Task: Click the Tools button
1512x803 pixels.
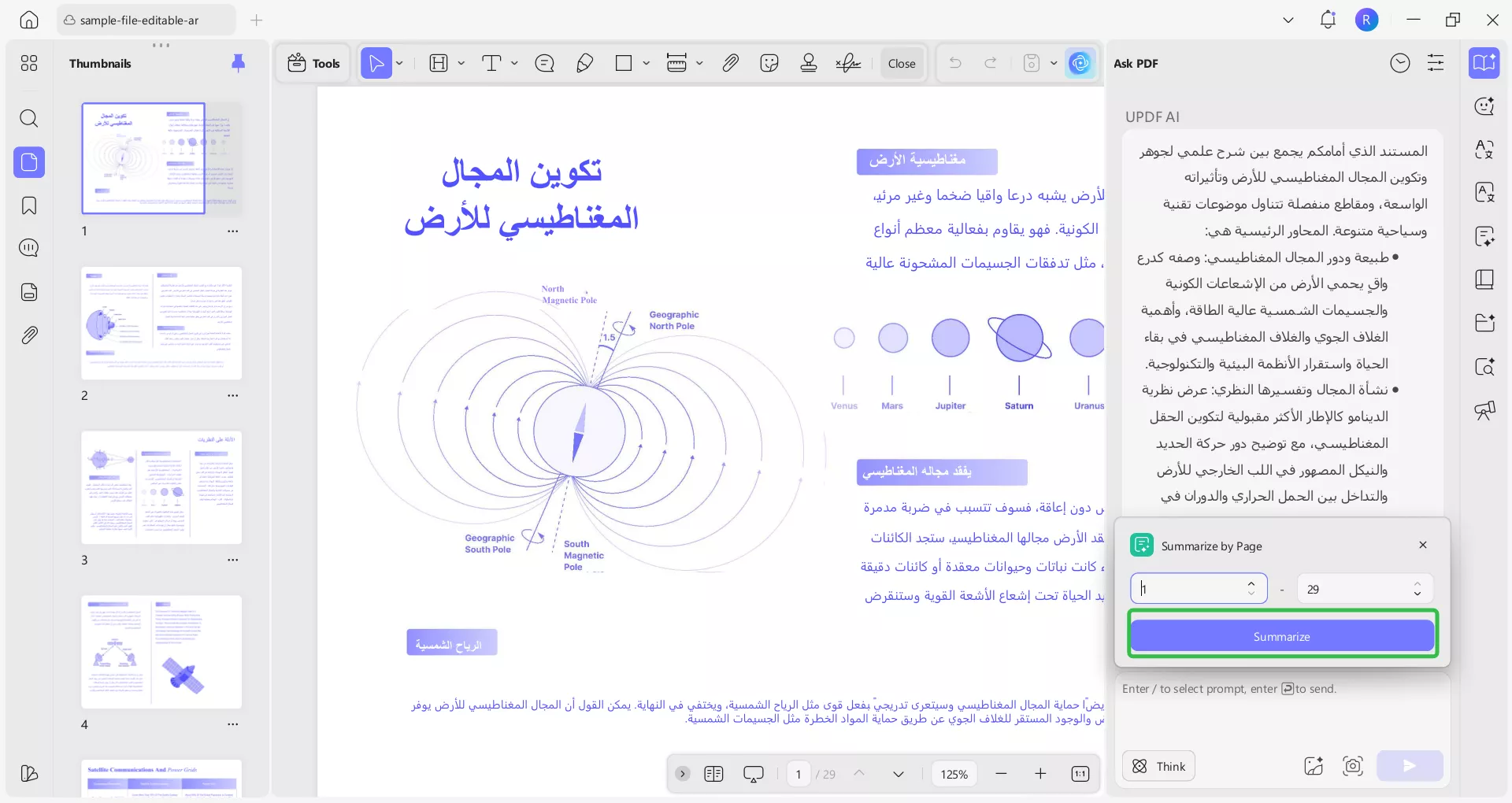Action: [313, 63]
